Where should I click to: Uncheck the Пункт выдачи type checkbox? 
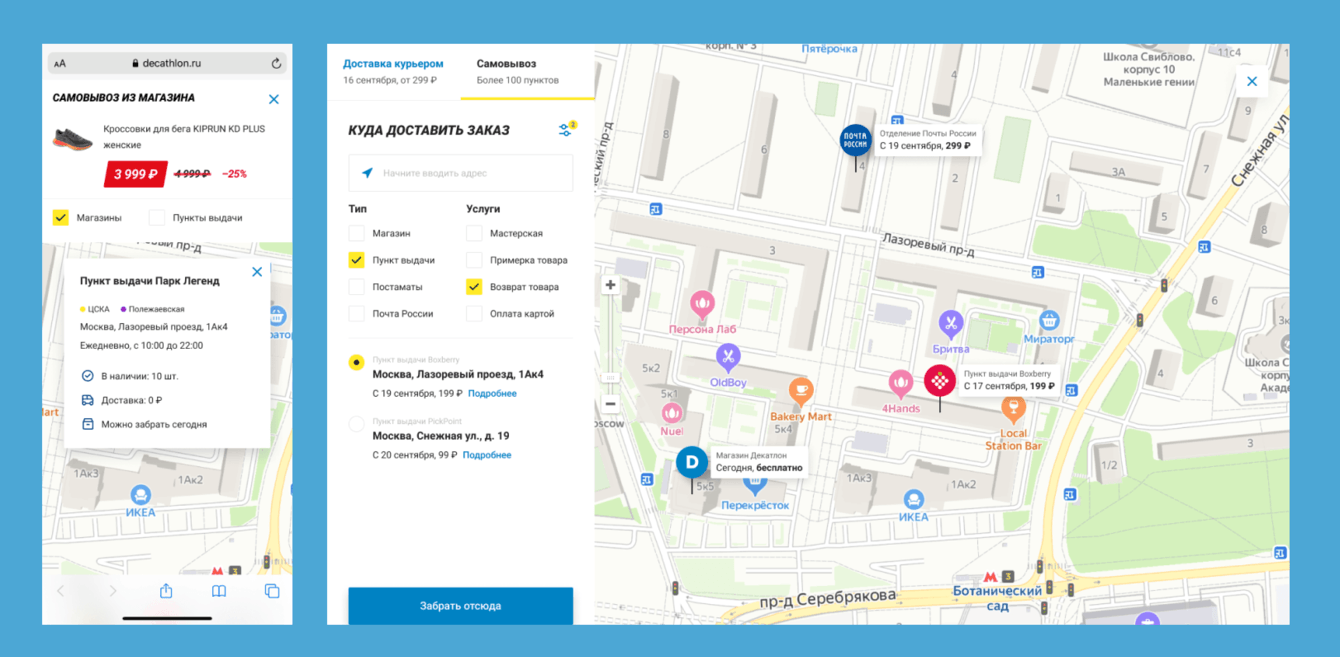pos(356,260)
